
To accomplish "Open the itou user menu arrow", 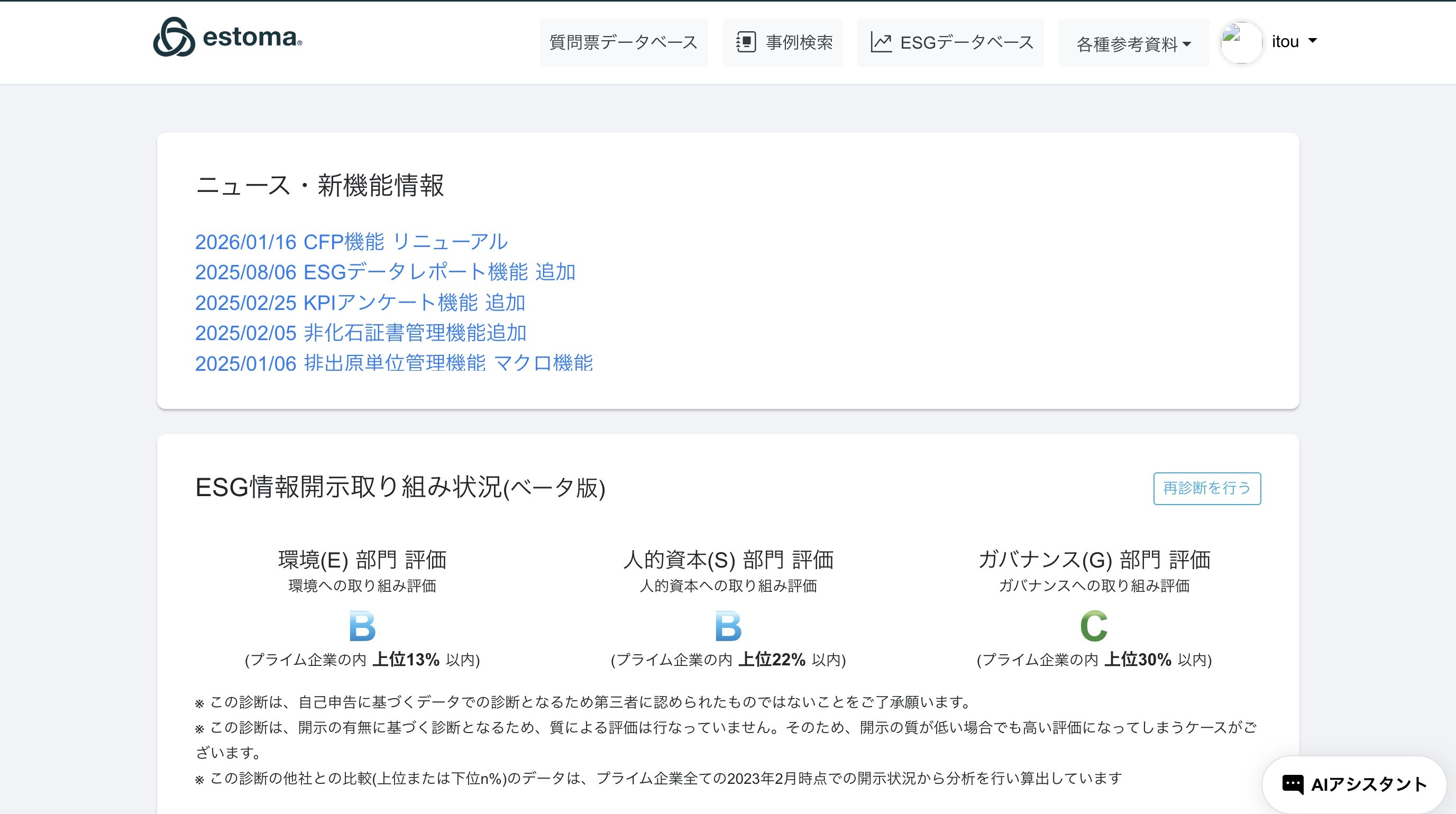I will [1313, 41].
